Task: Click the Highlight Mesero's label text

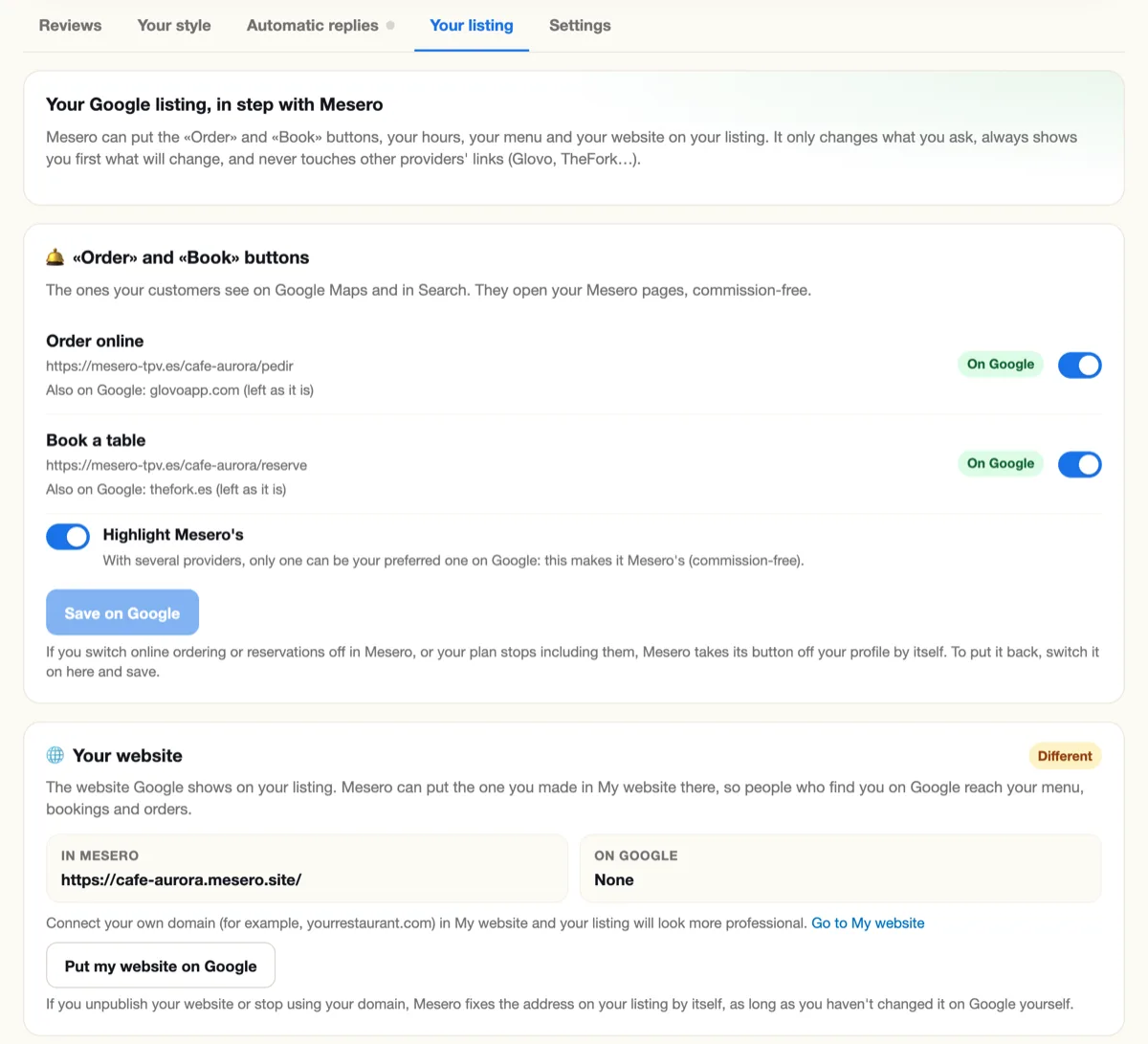Action: [x=173, y=535]
